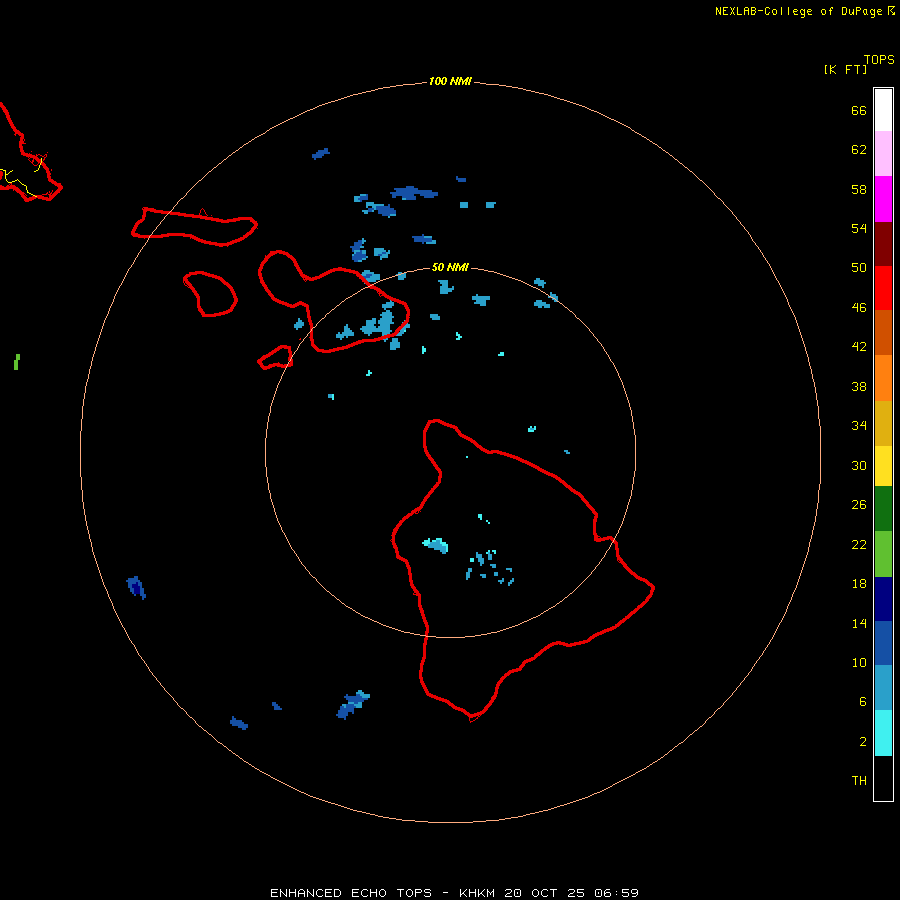Click the "54" legend value
The image size is (900, 900).
859,228
